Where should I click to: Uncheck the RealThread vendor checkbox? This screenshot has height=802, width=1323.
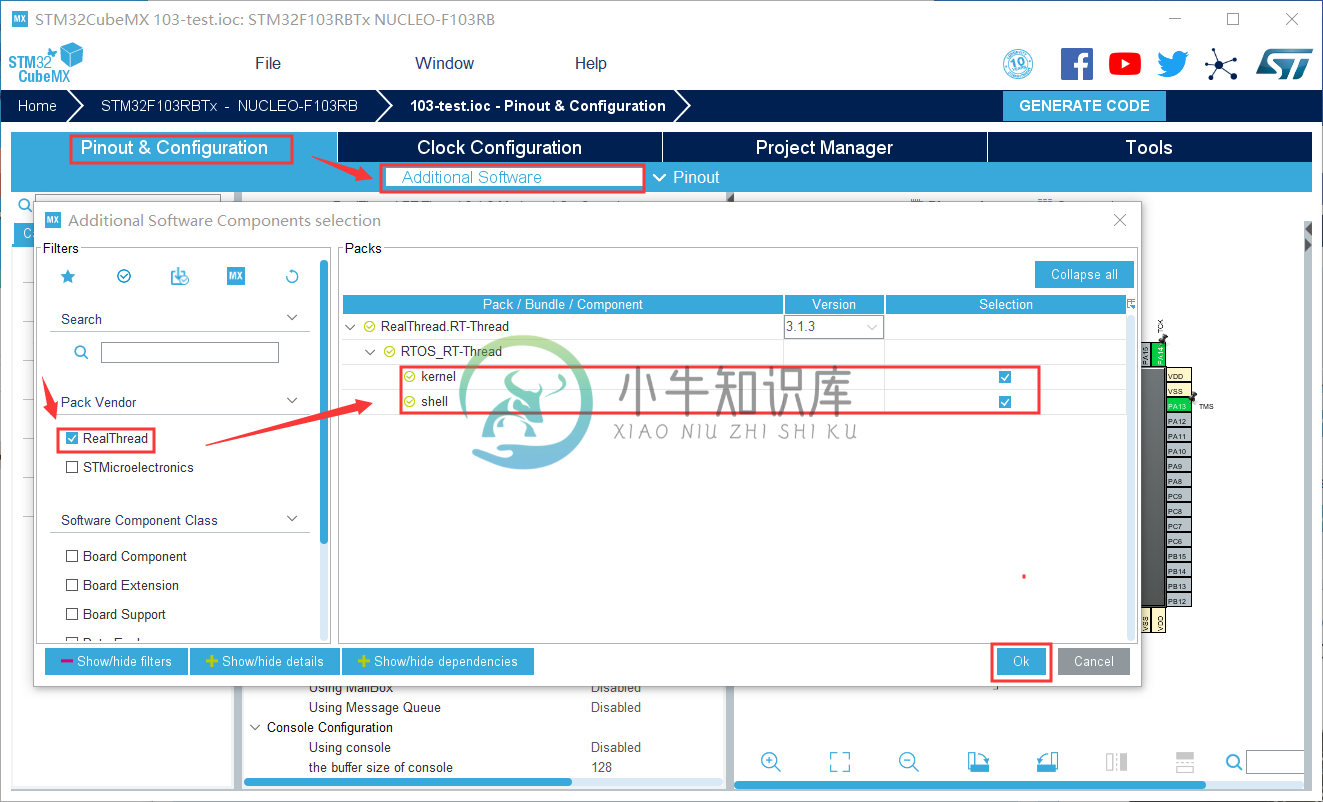tap(72, 438)
